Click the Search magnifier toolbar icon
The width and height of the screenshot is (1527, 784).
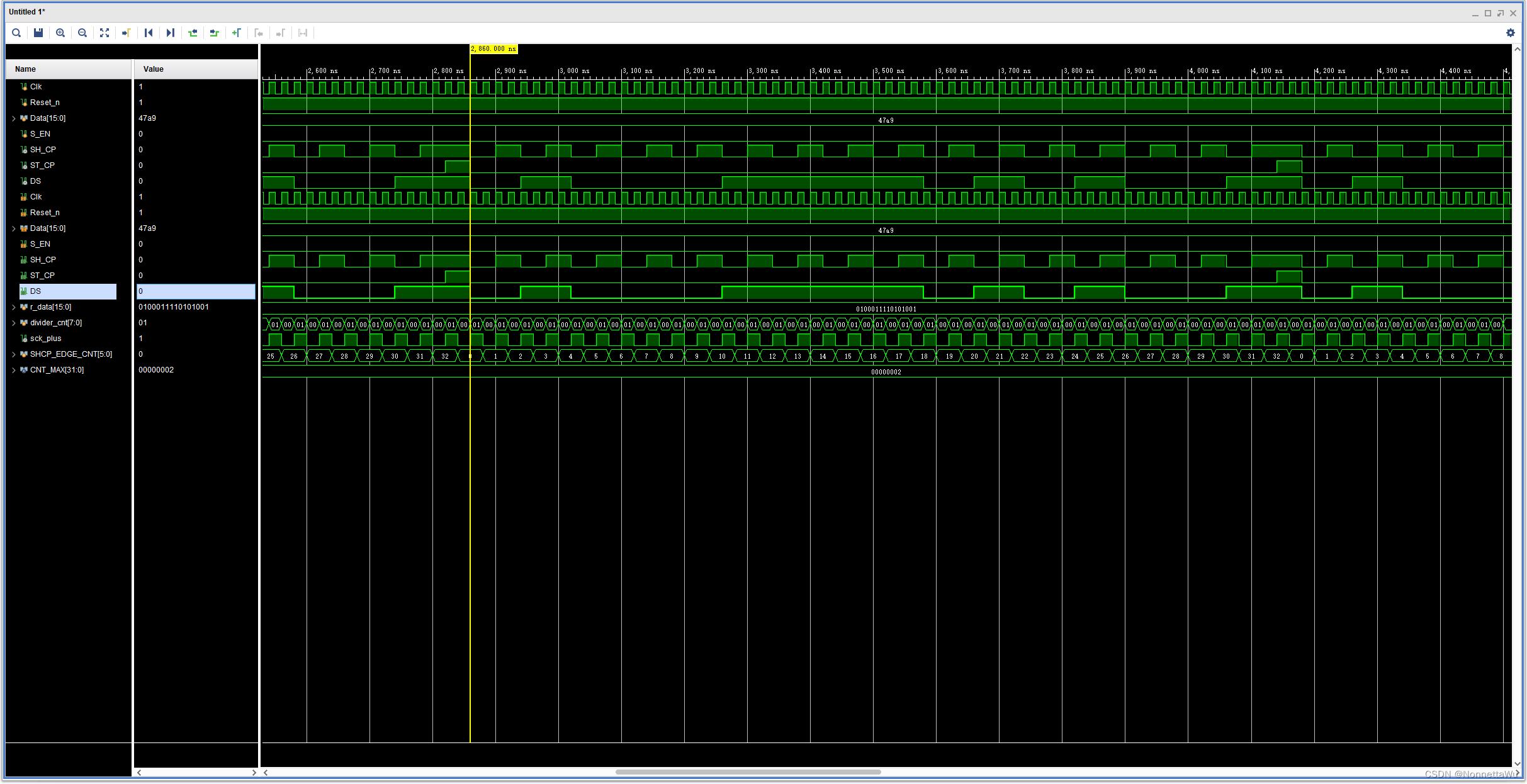pyautogui.click(x=17, y=33)
